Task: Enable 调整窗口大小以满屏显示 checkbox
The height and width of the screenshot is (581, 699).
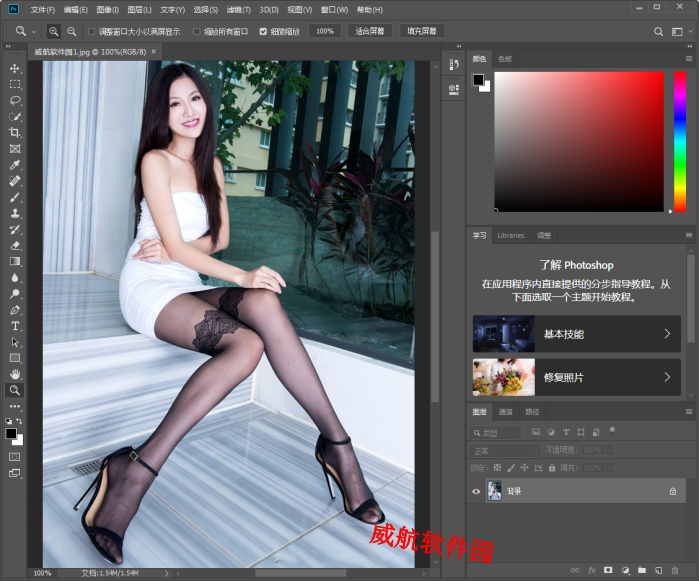Action: tap(92, 31)
